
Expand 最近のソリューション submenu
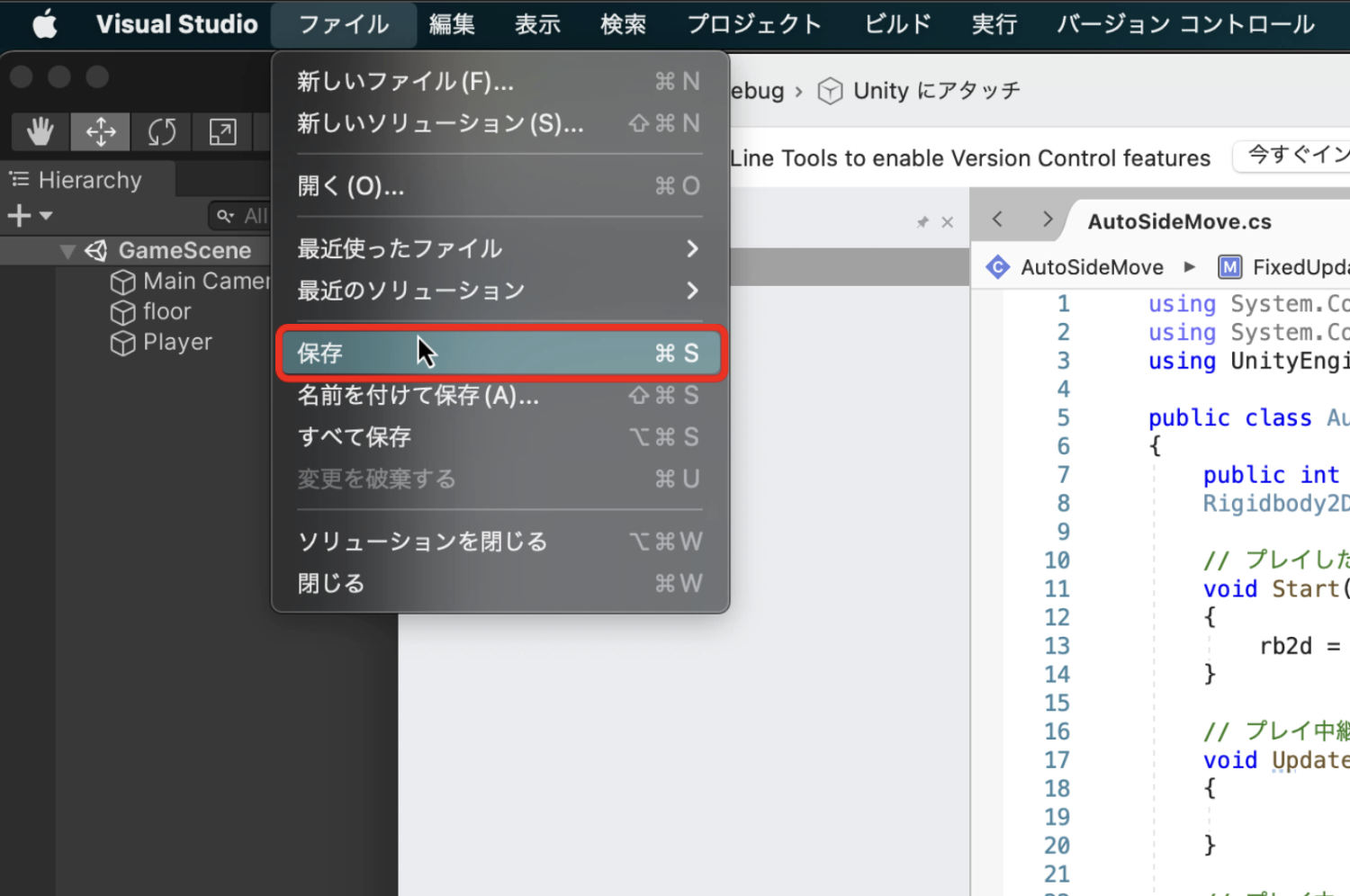pos(500,291)
